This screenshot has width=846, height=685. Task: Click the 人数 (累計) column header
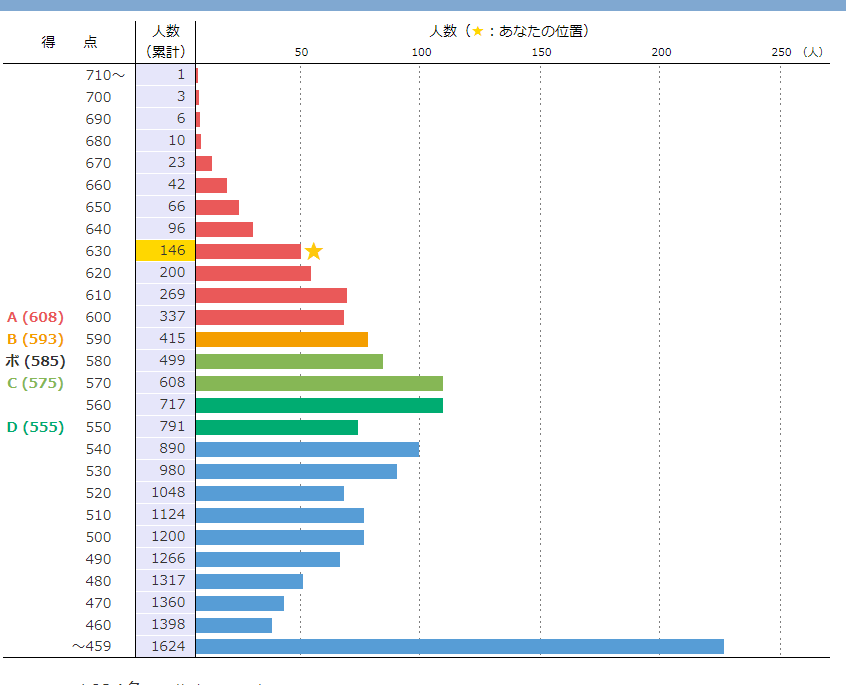point(166,41)
